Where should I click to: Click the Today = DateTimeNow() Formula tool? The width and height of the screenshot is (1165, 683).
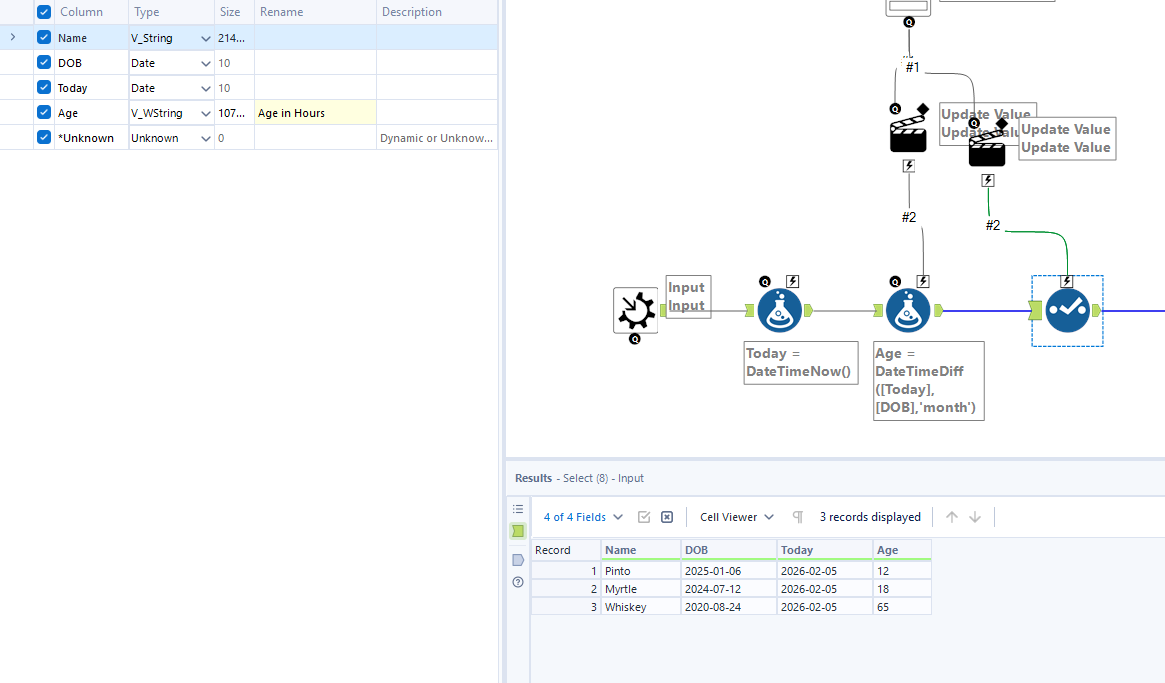pos(779,311)
